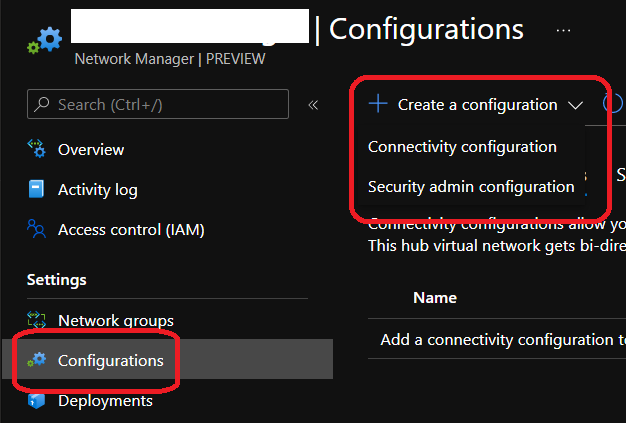Click the Deployments cube icon
This screenshot has width=626, height=423.
point(37,401)
